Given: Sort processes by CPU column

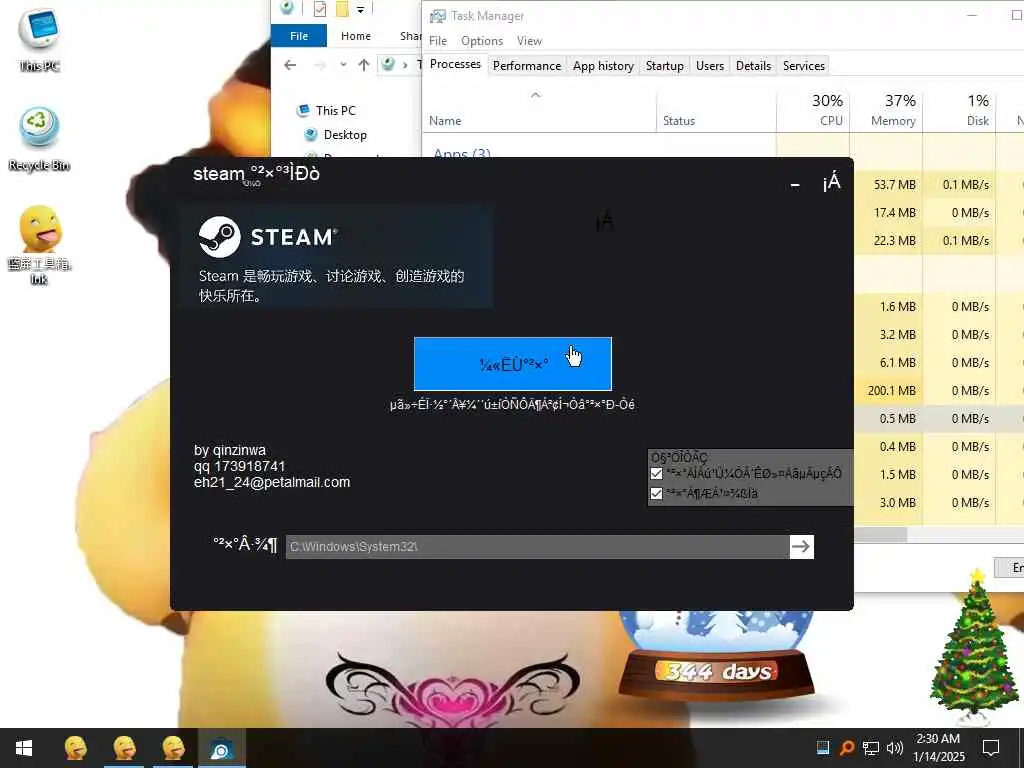Looking at the screenshot, I should click(x=813, y=110).
